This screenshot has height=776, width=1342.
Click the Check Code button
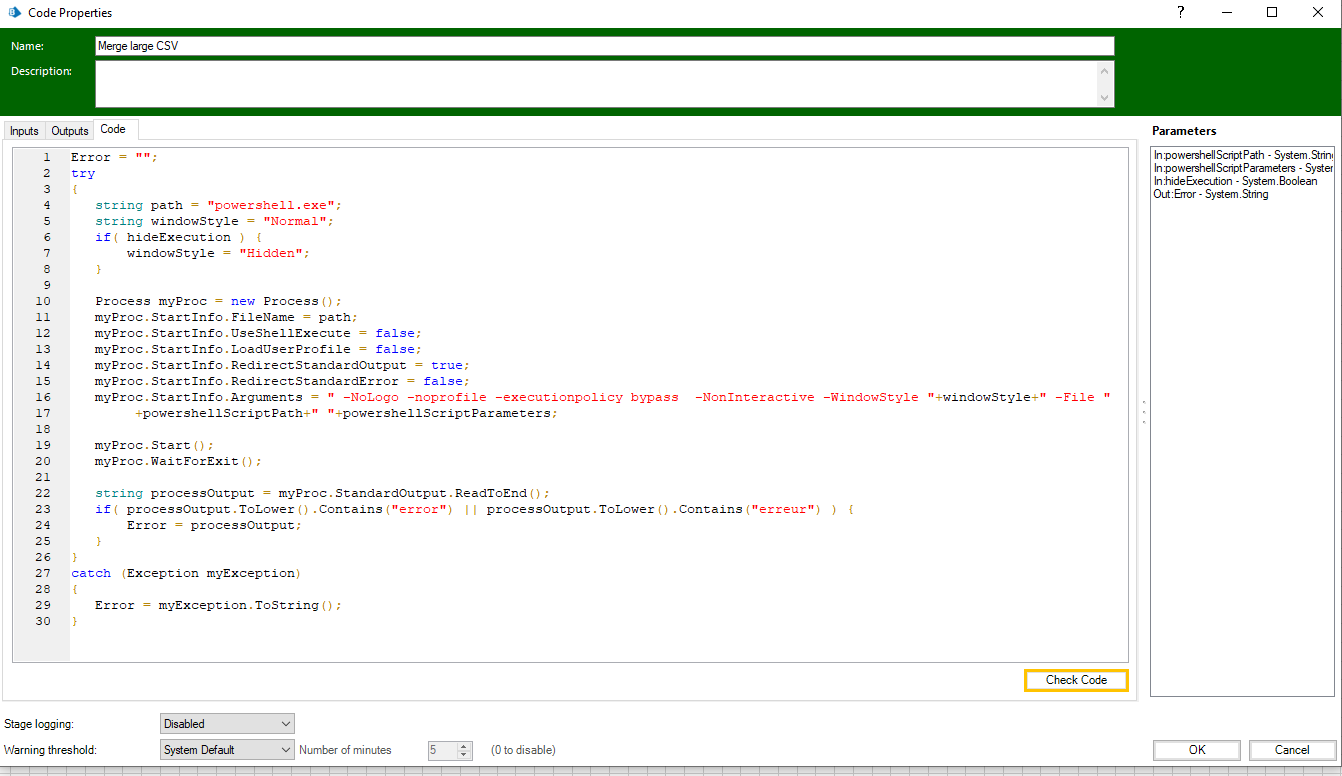pyautogui.click(x=1076, y=680)
